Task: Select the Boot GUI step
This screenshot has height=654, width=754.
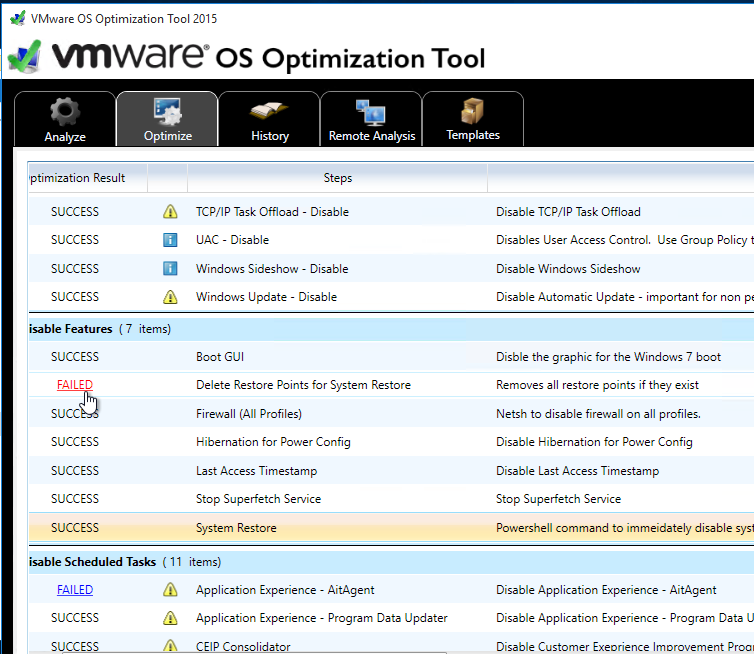Action: point(220,357)
